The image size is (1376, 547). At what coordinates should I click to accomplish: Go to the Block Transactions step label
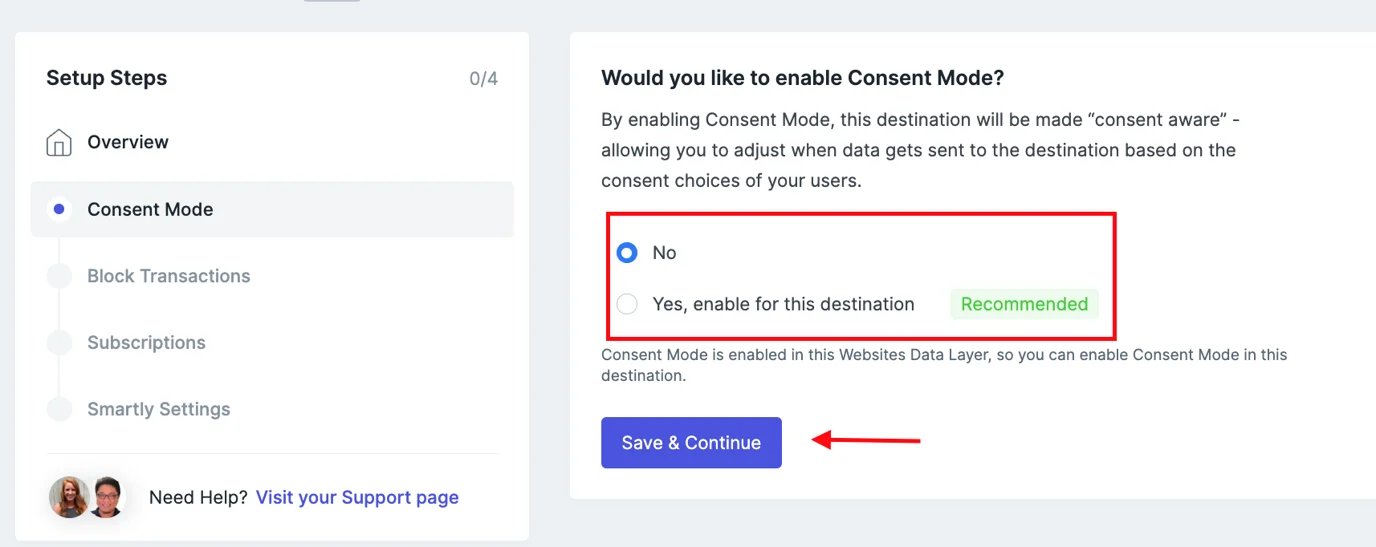pos(168,276)
